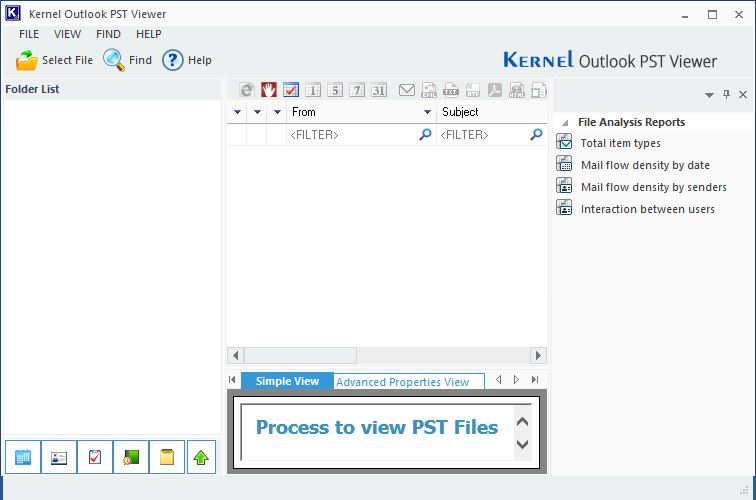Click preview pane up chevron

click(x=522, y=422)
